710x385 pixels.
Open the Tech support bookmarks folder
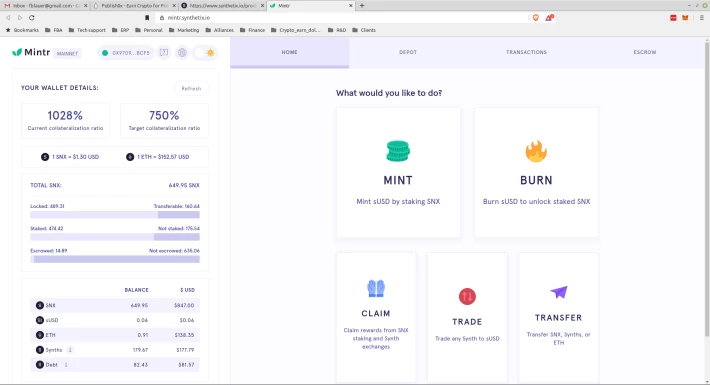87,30
